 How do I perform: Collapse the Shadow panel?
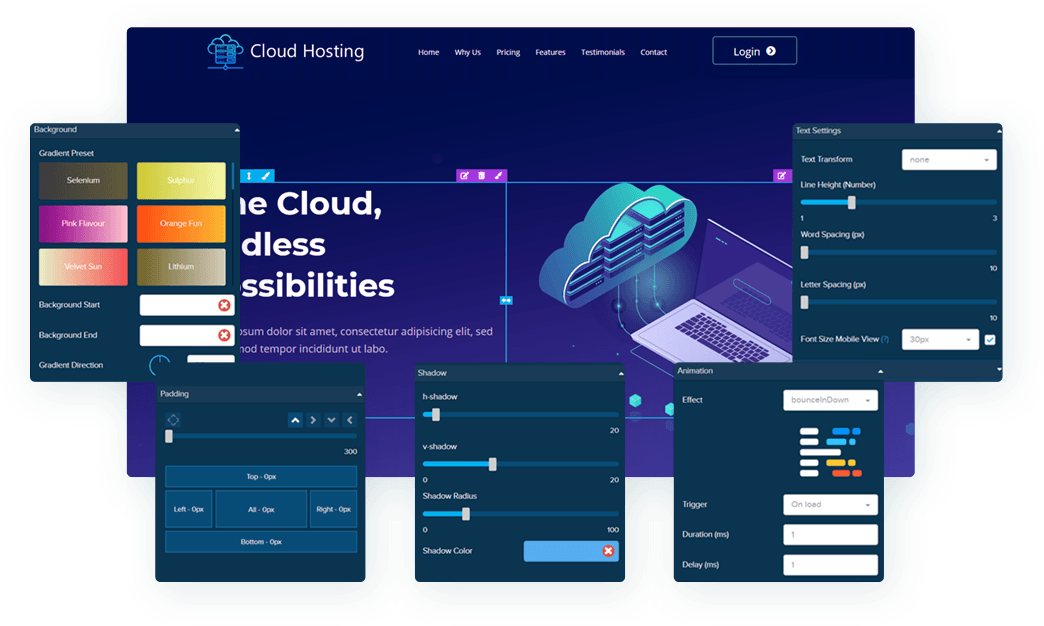click(621, 371)
